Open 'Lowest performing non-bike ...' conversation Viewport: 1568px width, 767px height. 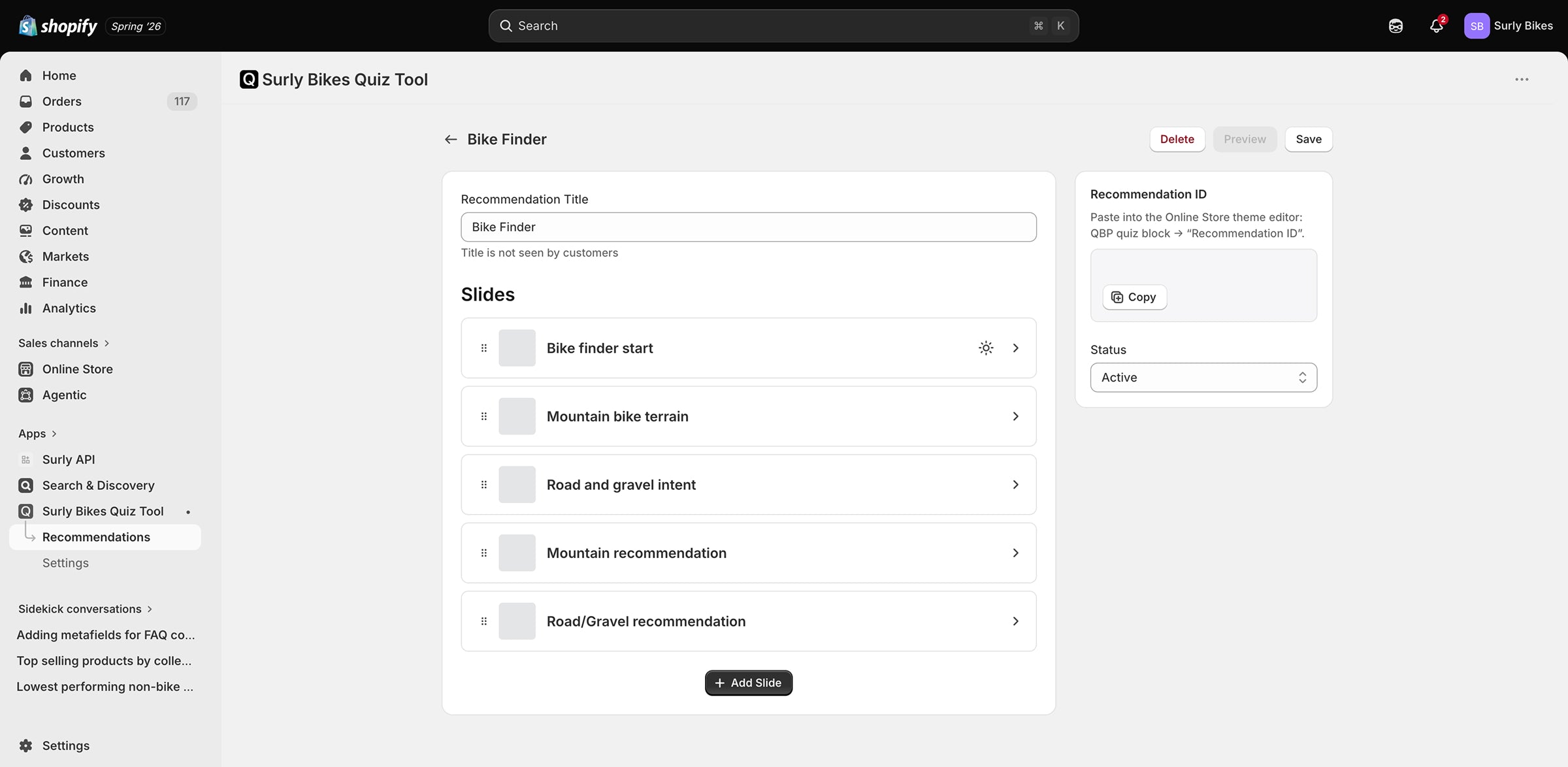point(105,687)
